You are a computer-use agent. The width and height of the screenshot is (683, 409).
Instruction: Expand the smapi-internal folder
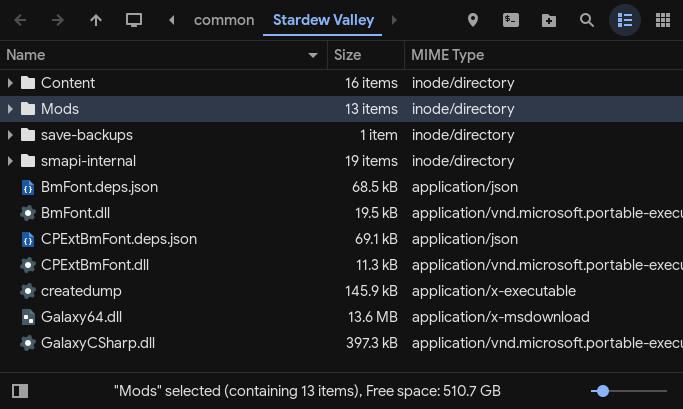click(x=11, y=161)
